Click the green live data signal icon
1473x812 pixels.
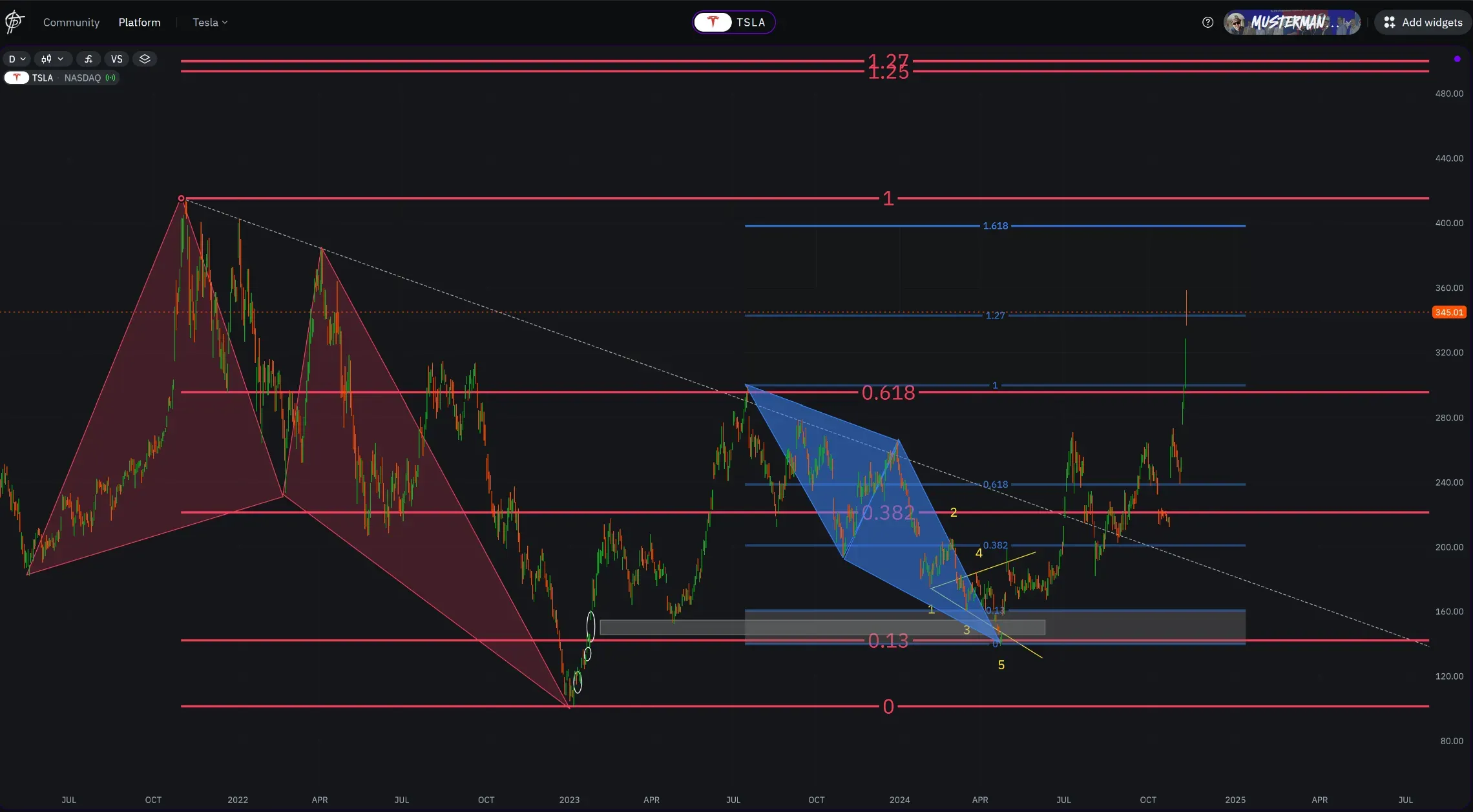click(x=111, y=78)
